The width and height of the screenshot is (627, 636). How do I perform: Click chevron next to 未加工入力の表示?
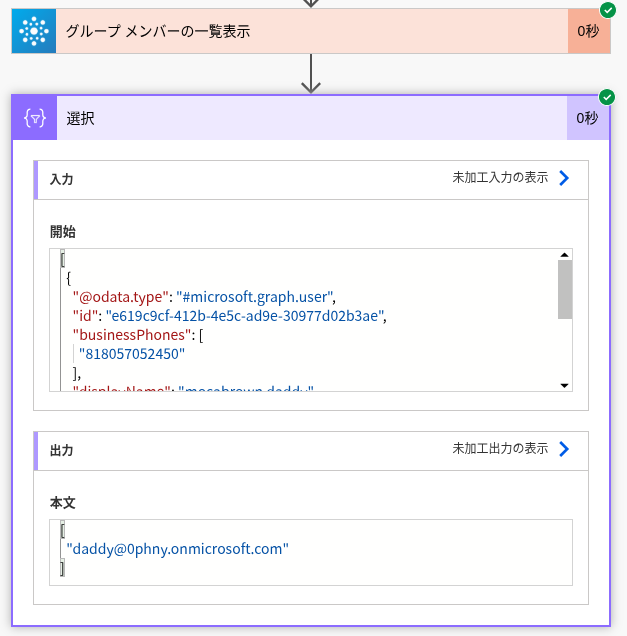[x=564, y=178]
